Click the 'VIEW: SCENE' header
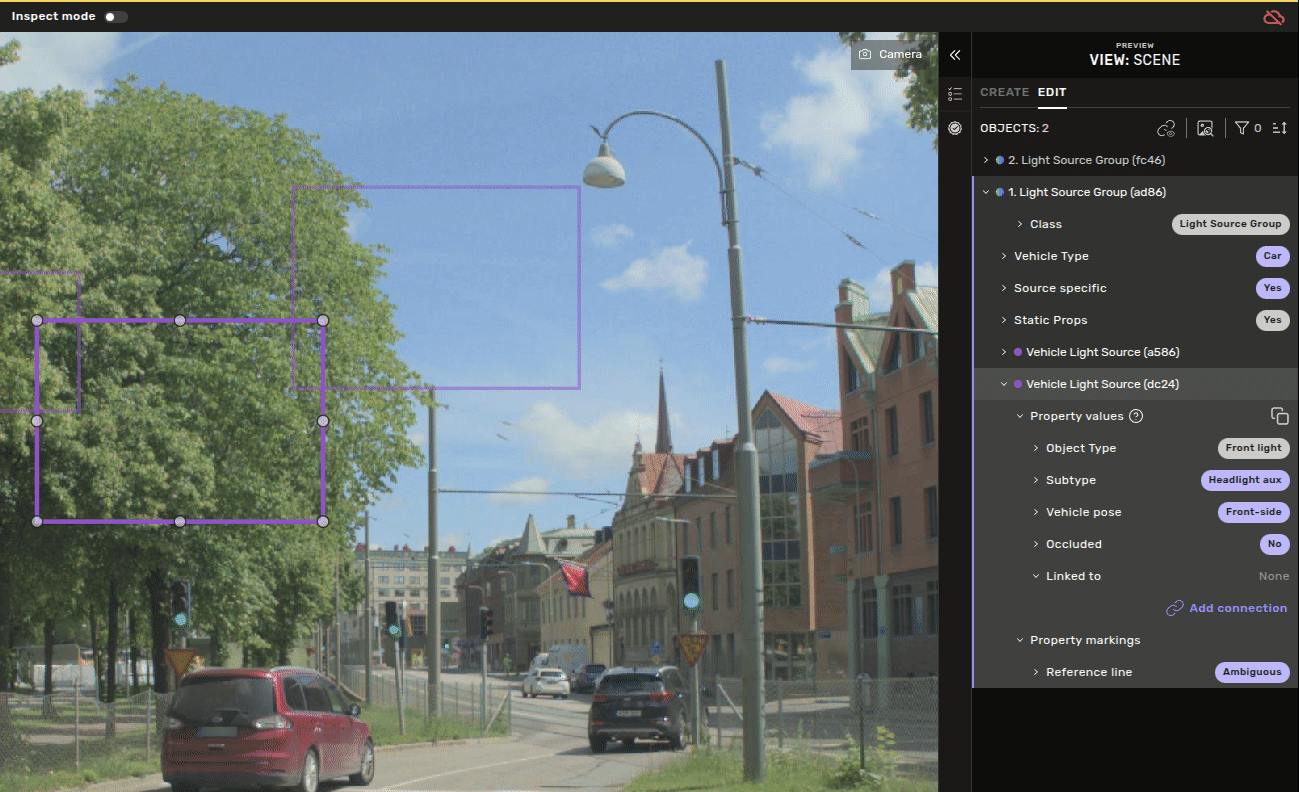 (1135, 60)
